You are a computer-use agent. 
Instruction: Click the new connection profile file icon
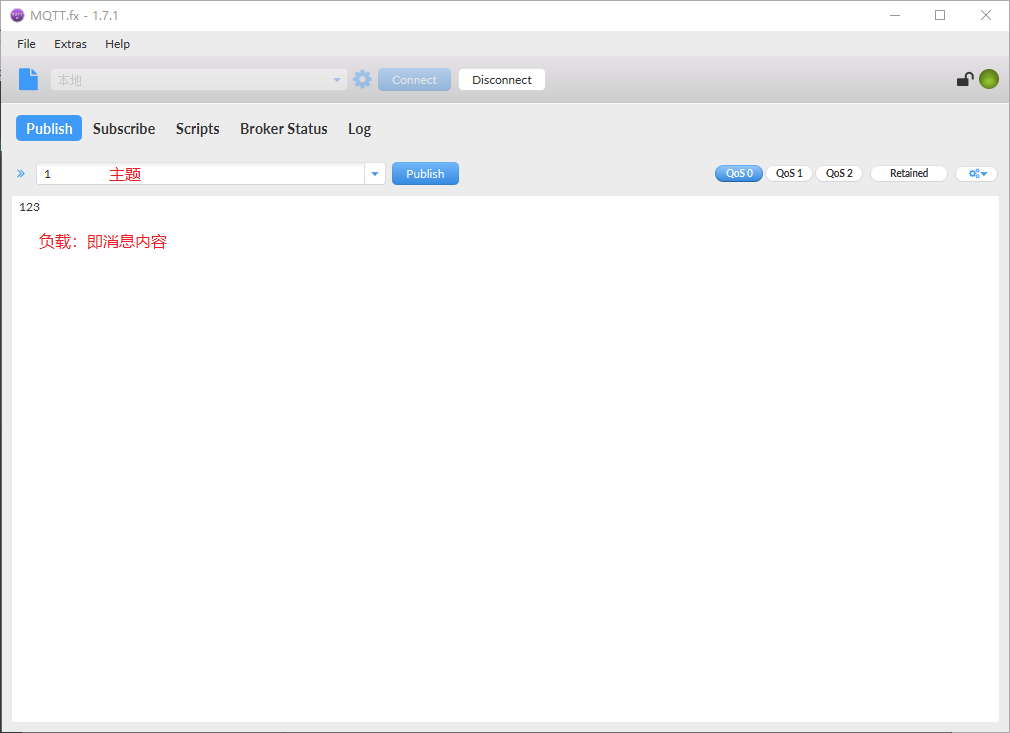click(x=28, y=79)
